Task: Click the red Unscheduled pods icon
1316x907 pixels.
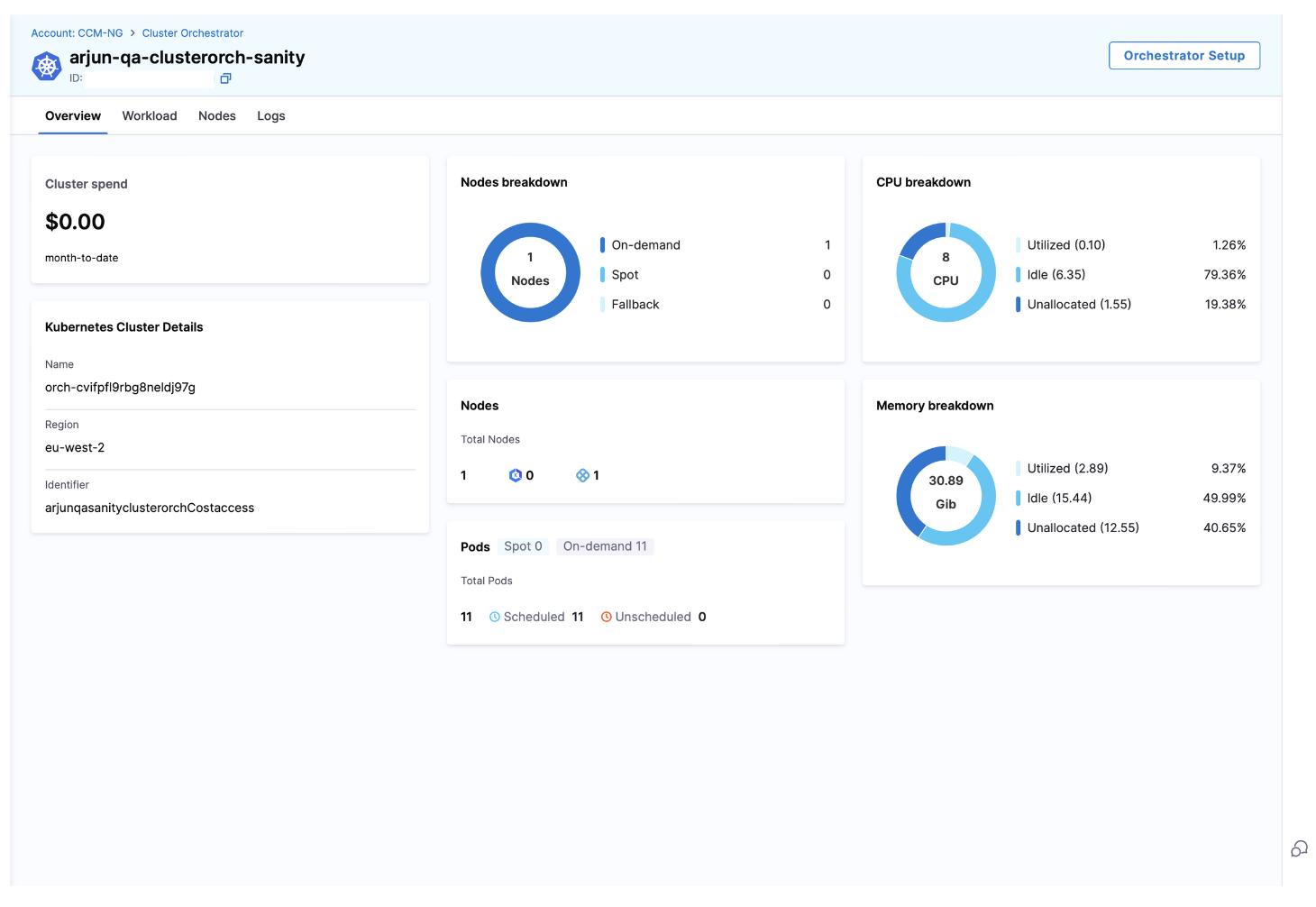Action: (x=607, y=617)
